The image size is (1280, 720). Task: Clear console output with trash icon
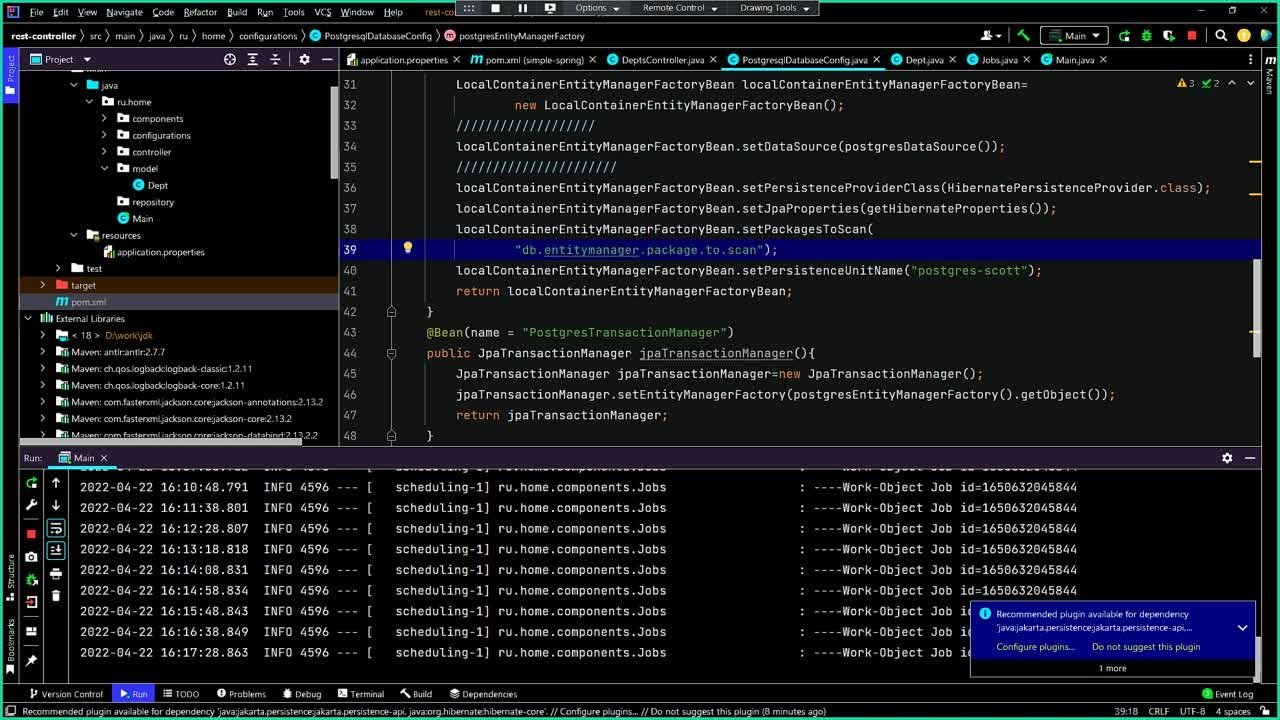[x=56, y=596]
